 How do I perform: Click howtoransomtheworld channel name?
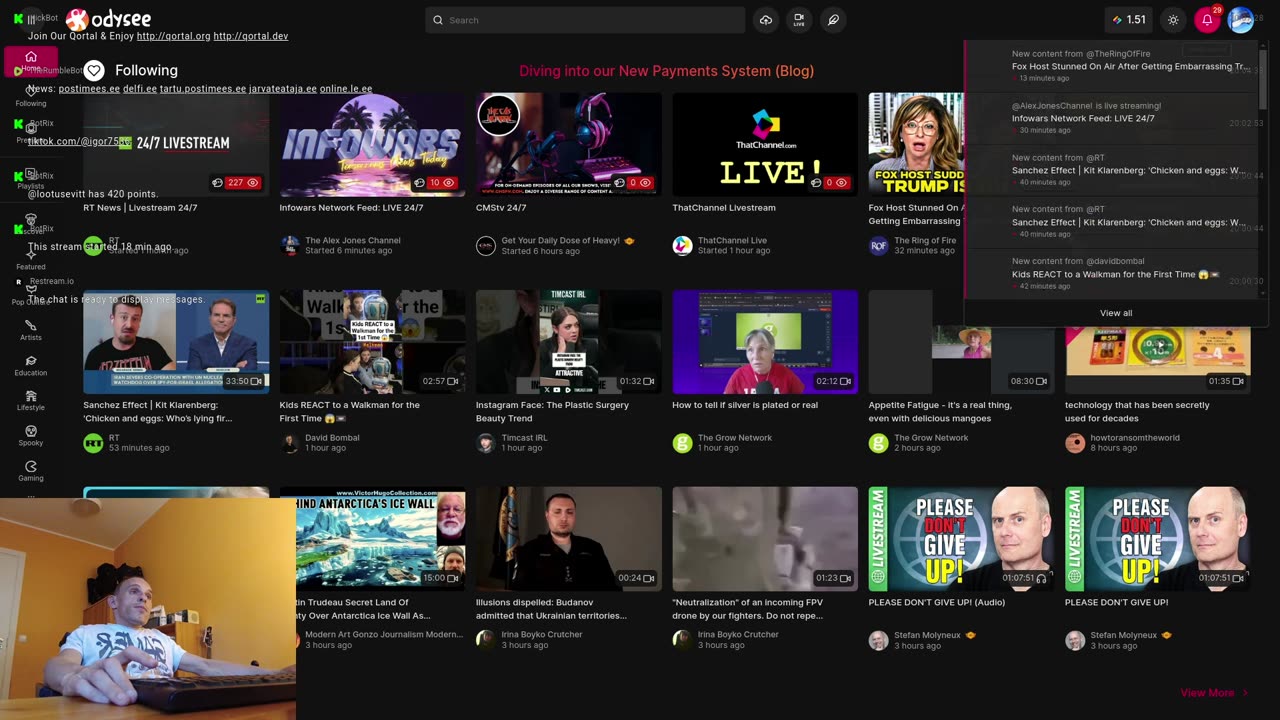click(x=1135, y=437)
